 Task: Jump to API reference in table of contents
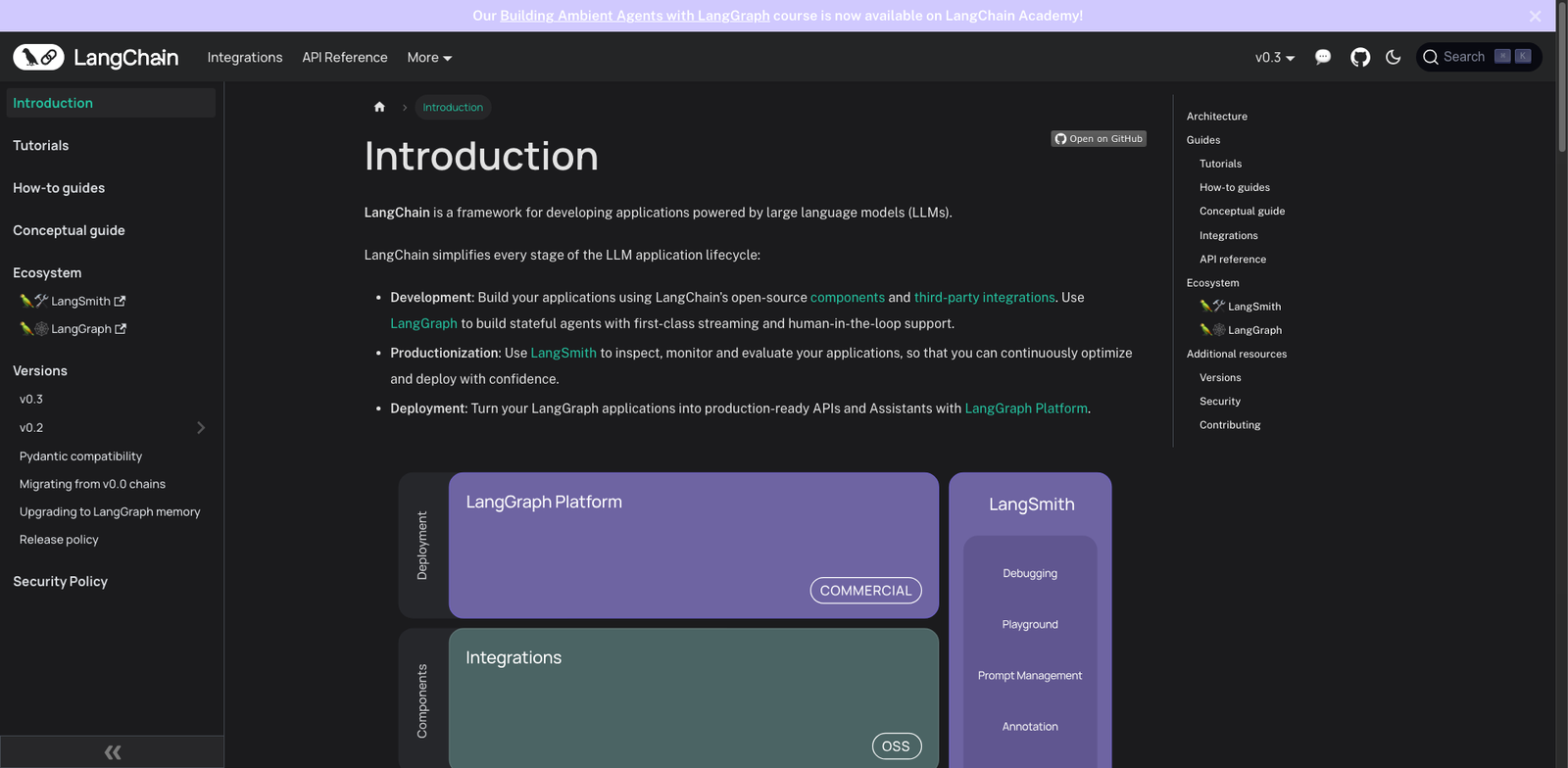coord(1233,259)
